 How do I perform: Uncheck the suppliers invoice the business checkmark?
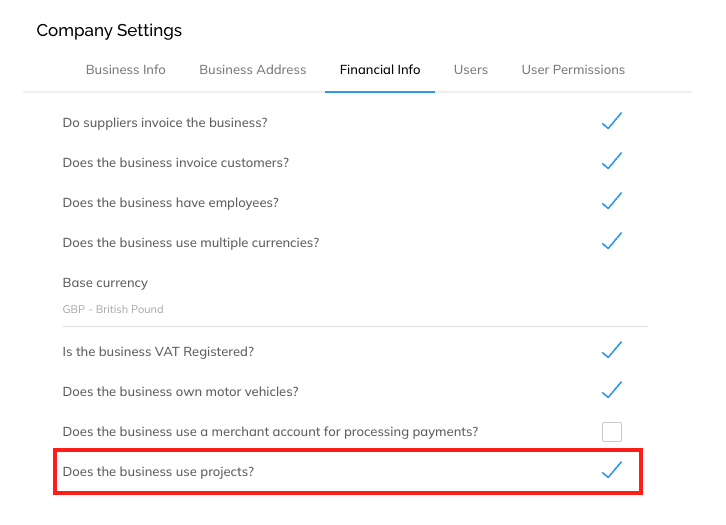(x=612, y=121)
